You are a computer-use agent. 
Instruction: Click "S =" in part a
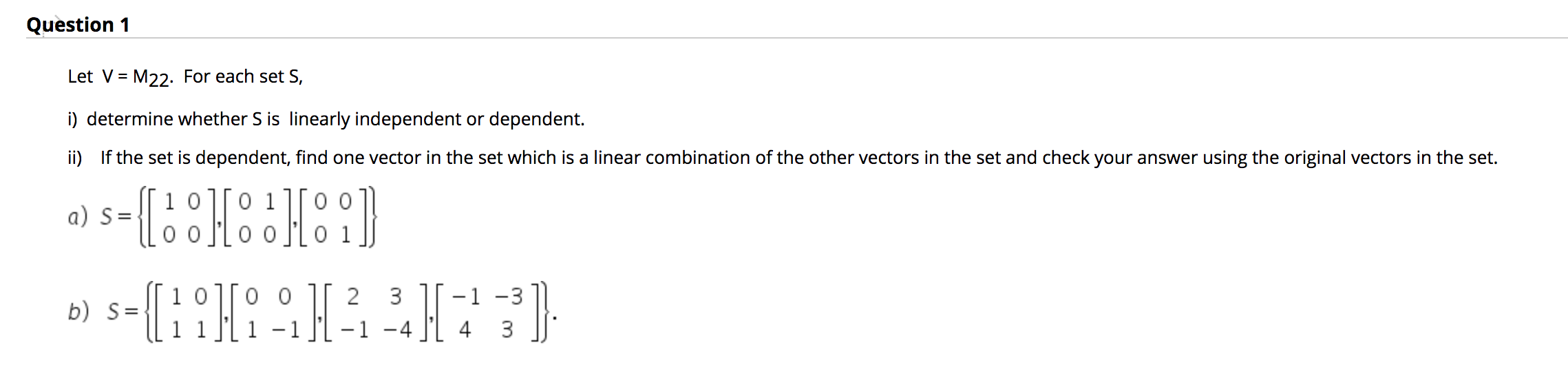[x=115, y=218]
